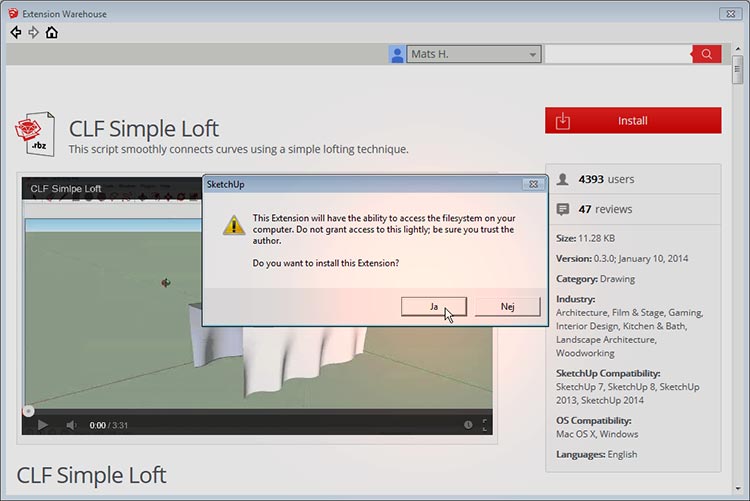
Task: Click the Drawing category value
Action: (x=617, y=278)
